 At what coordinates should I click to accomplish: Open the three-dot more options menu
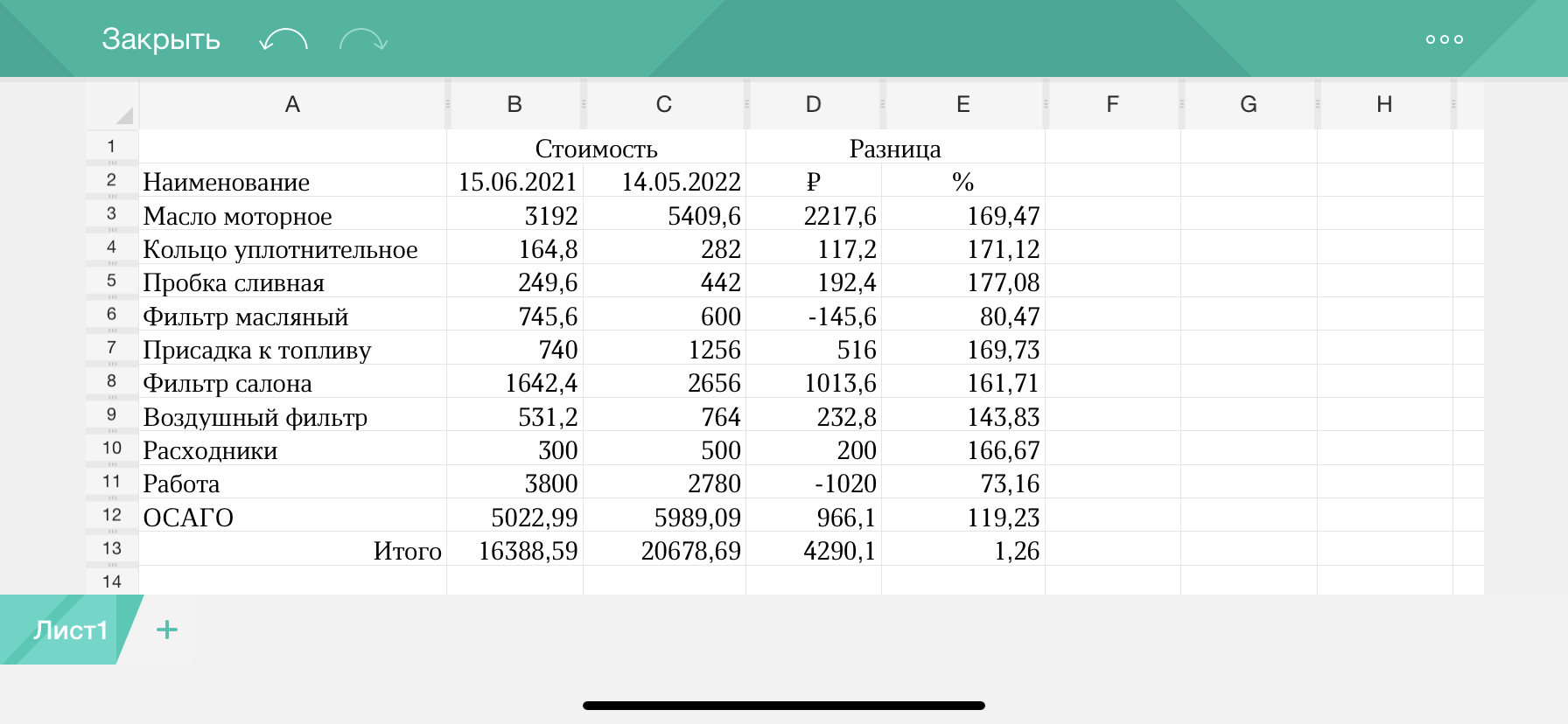(x=1444, y=39)
